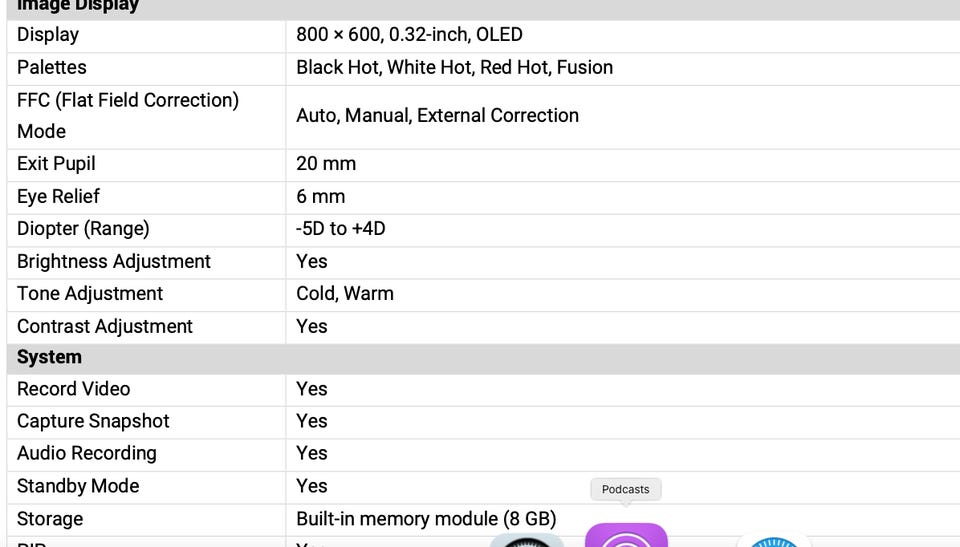Click the Record Video label
This screenshot has width=960, height=547.
tap(74, 389)
